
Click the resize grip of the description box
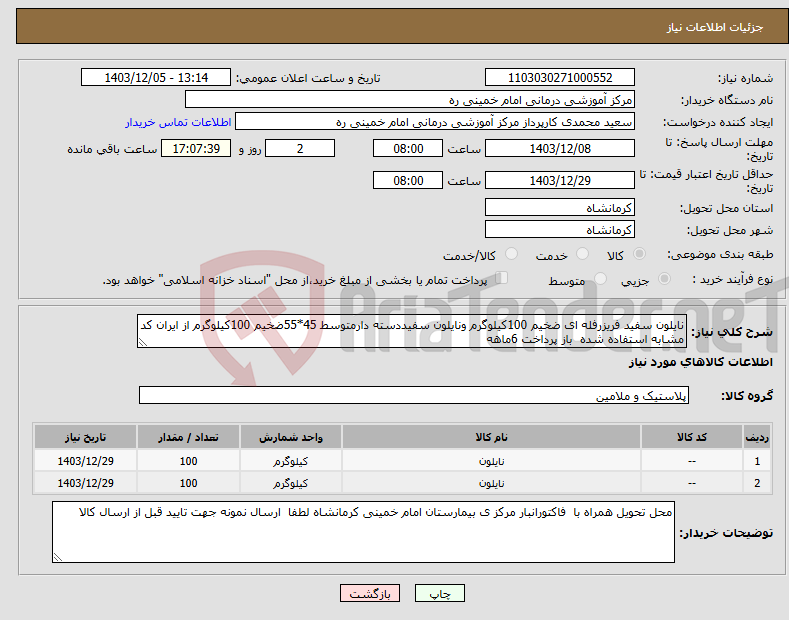click(143, 342)
